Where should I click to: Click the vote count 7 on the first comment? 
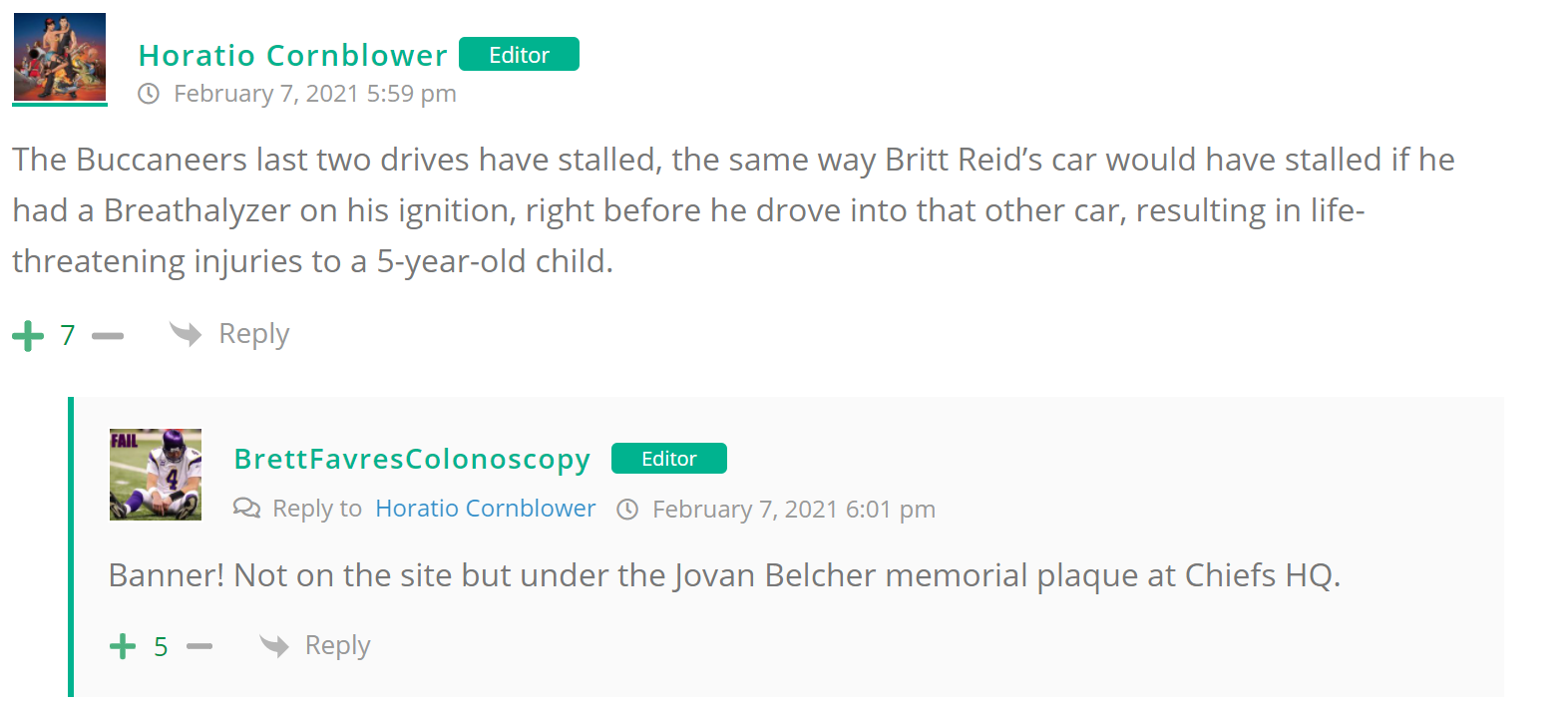[x=68, y=335]
